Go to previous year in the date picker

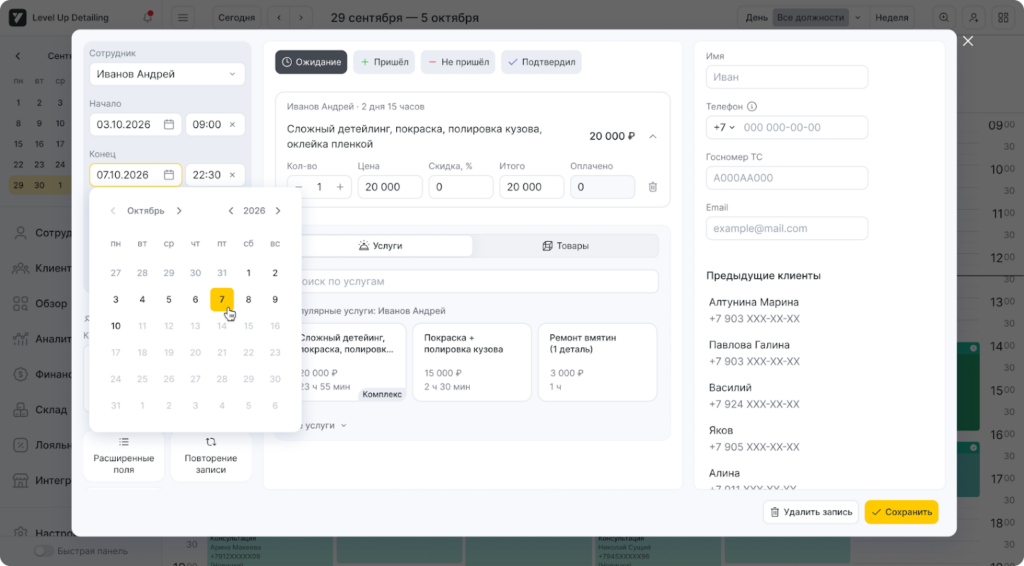click(x=231, y=211)
